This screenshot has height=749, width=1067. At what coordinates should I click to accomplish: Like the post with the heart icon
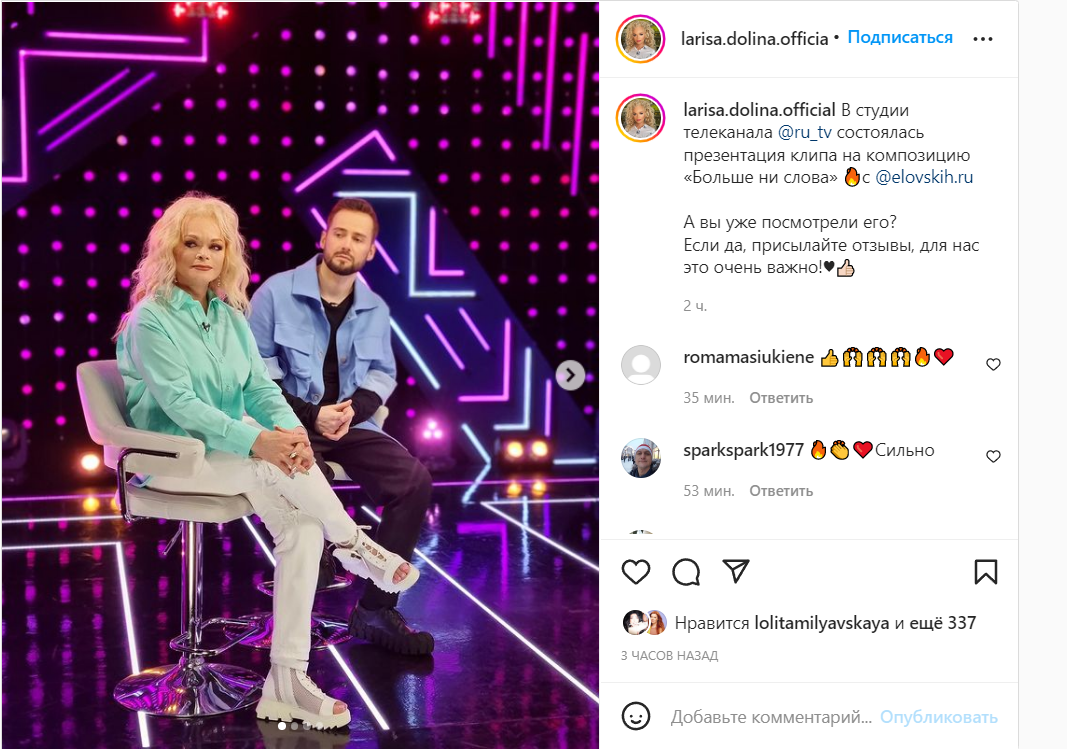pyautogui.click(x=636, y=572)
